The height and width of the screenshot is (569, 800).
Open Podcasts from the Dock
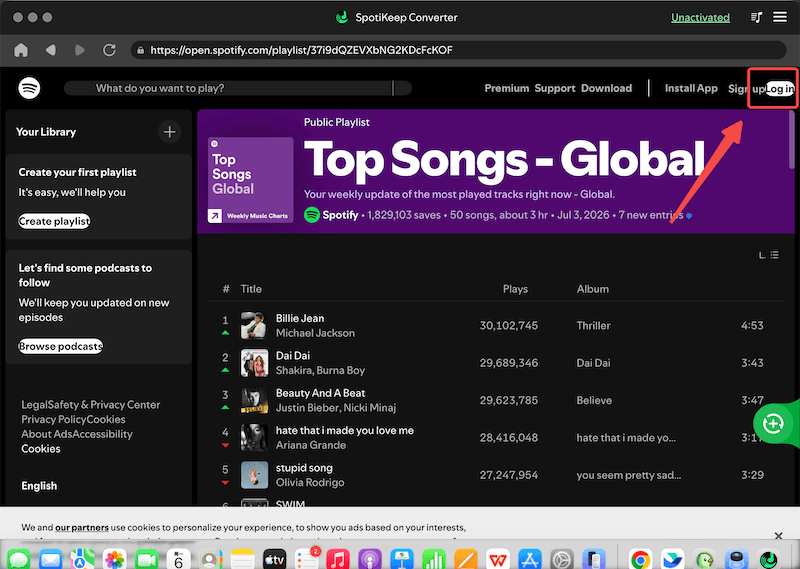click(370, 560)
